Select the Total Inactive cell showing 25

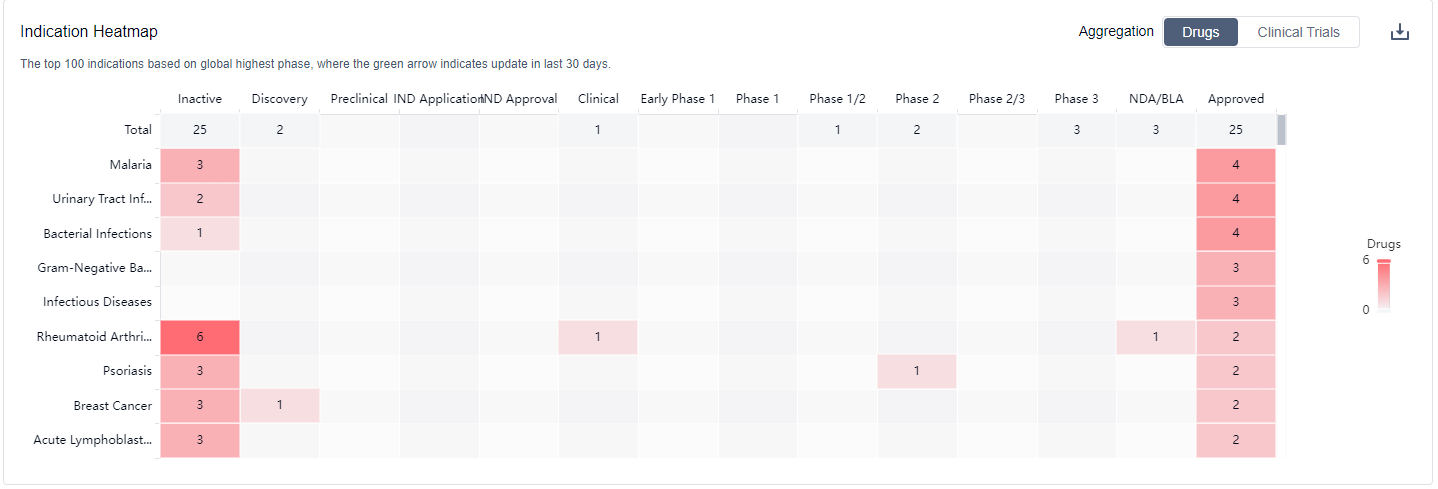pos(200,130)
